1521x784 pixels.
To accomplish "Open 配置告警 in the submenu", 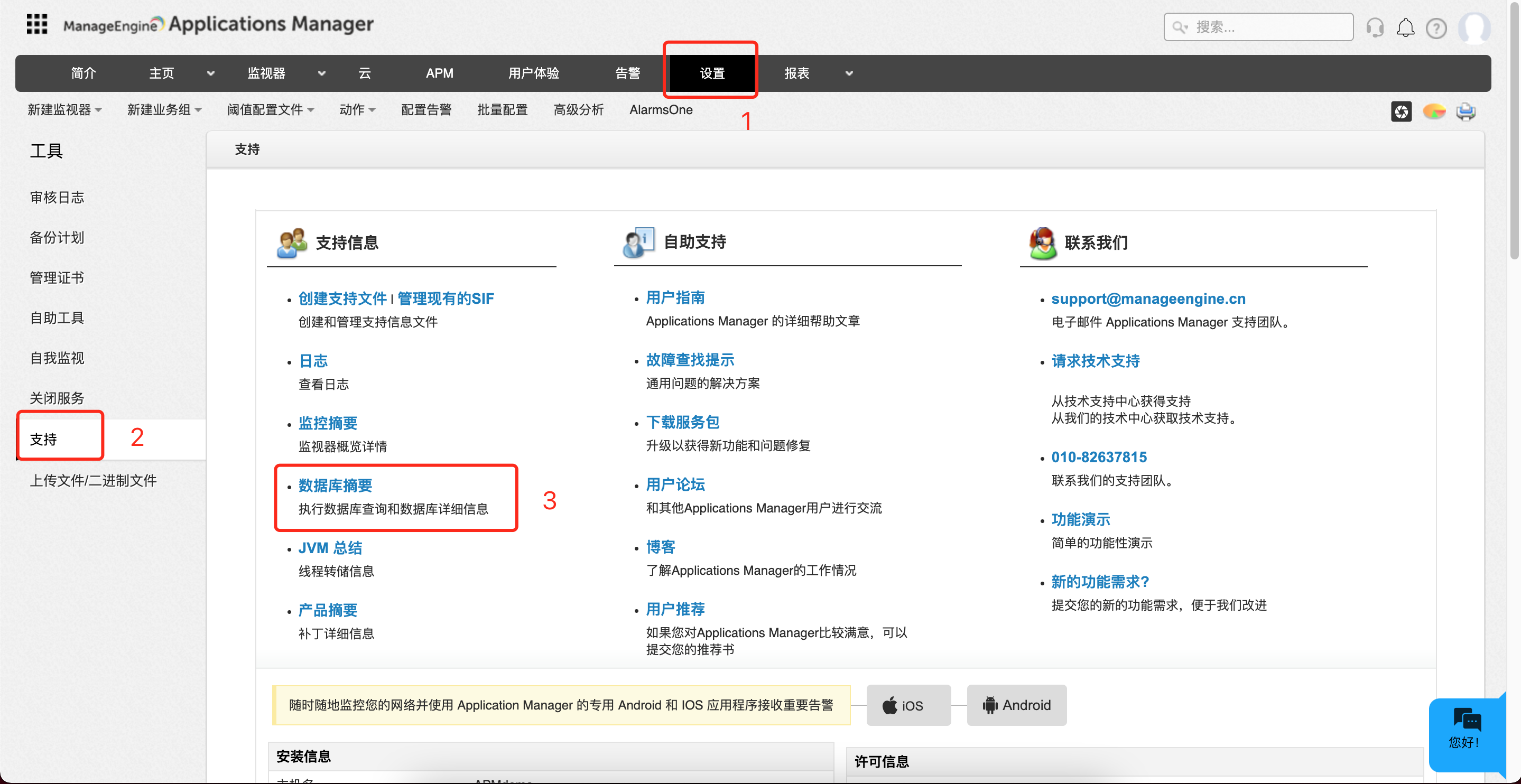I will pyautogui.click(x=426, y=110).
